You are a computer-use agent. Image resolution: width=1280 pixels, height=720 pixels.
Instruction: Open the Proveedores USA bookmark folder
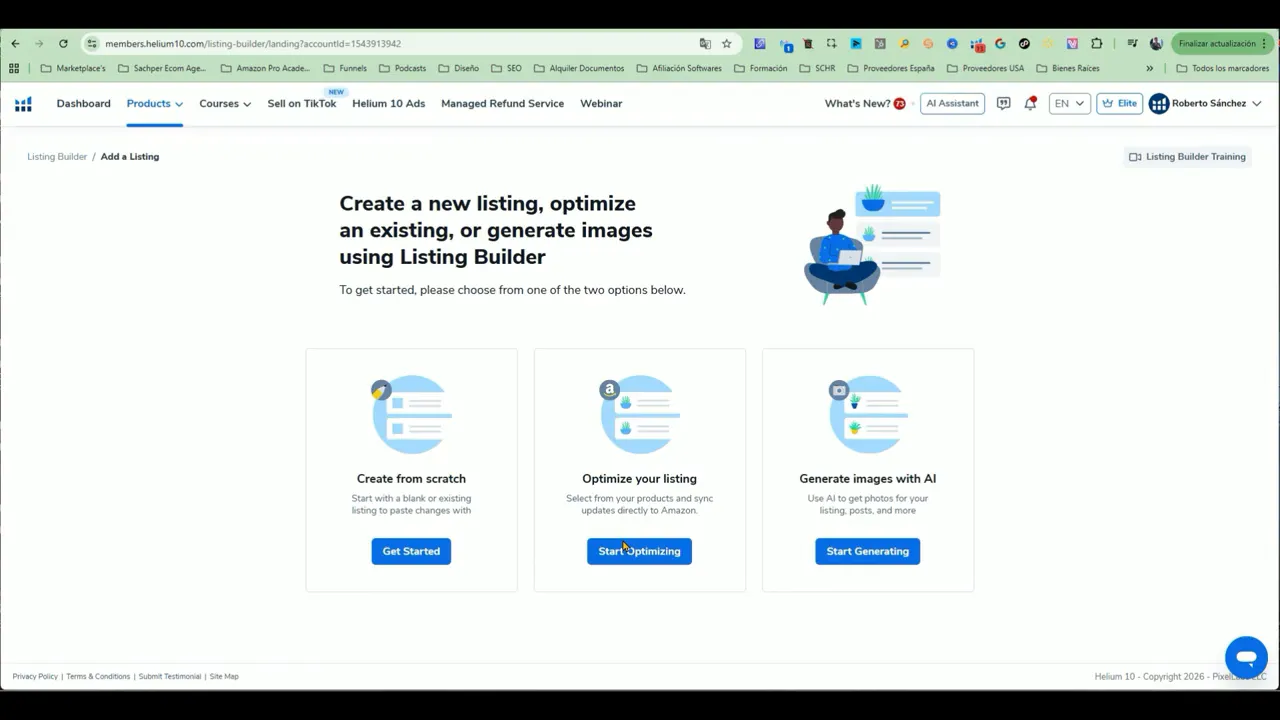pos(986,69)
